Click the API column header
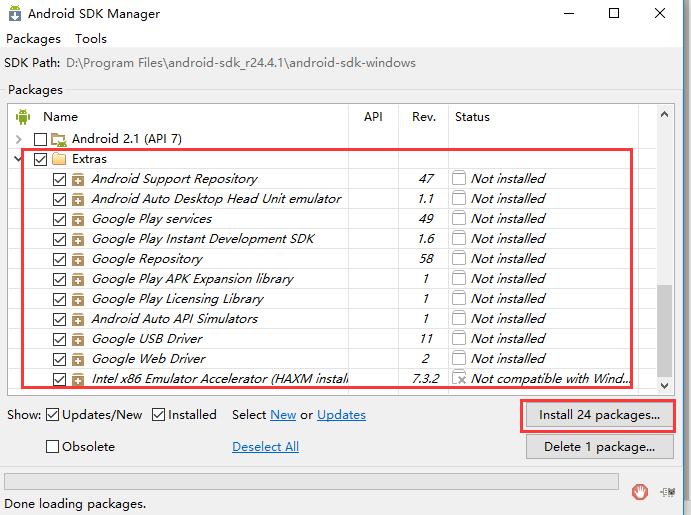Image resolution: width=691 pixels, height=515 pixels. [x=373, y=117]
